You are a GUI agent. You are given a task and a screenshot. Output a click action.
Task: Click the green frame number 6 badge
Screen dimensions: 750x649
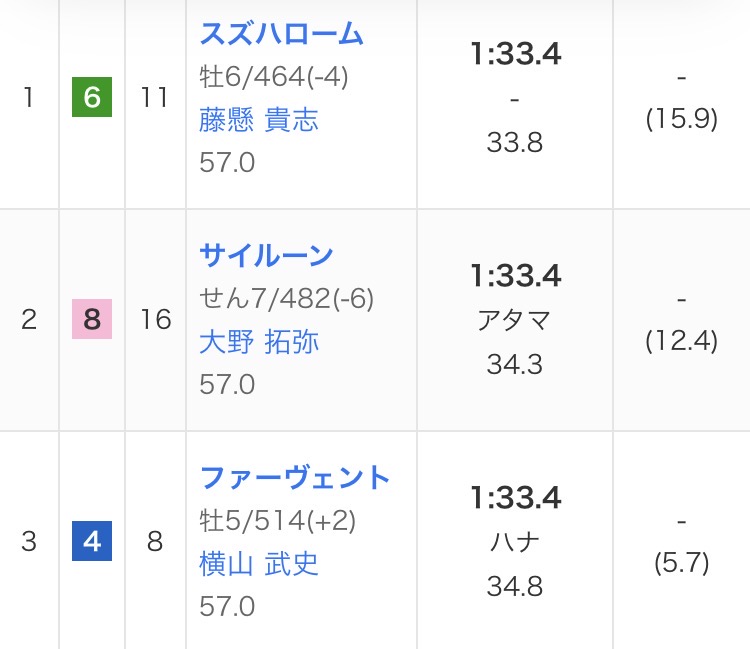(92, 100)
